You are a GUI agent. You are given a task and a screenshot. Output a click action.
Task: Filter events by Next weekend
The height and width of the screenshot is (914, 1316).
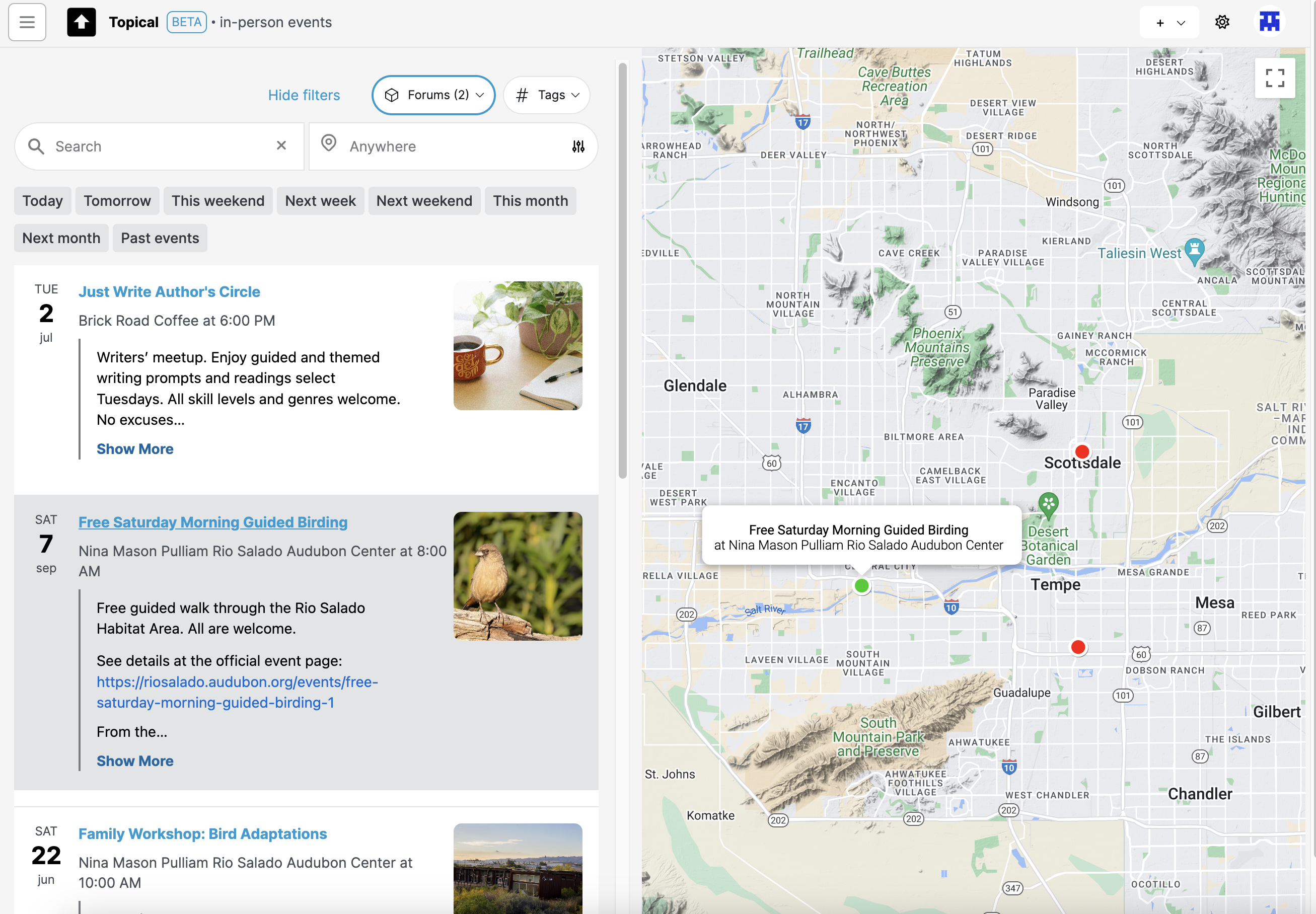424,201
